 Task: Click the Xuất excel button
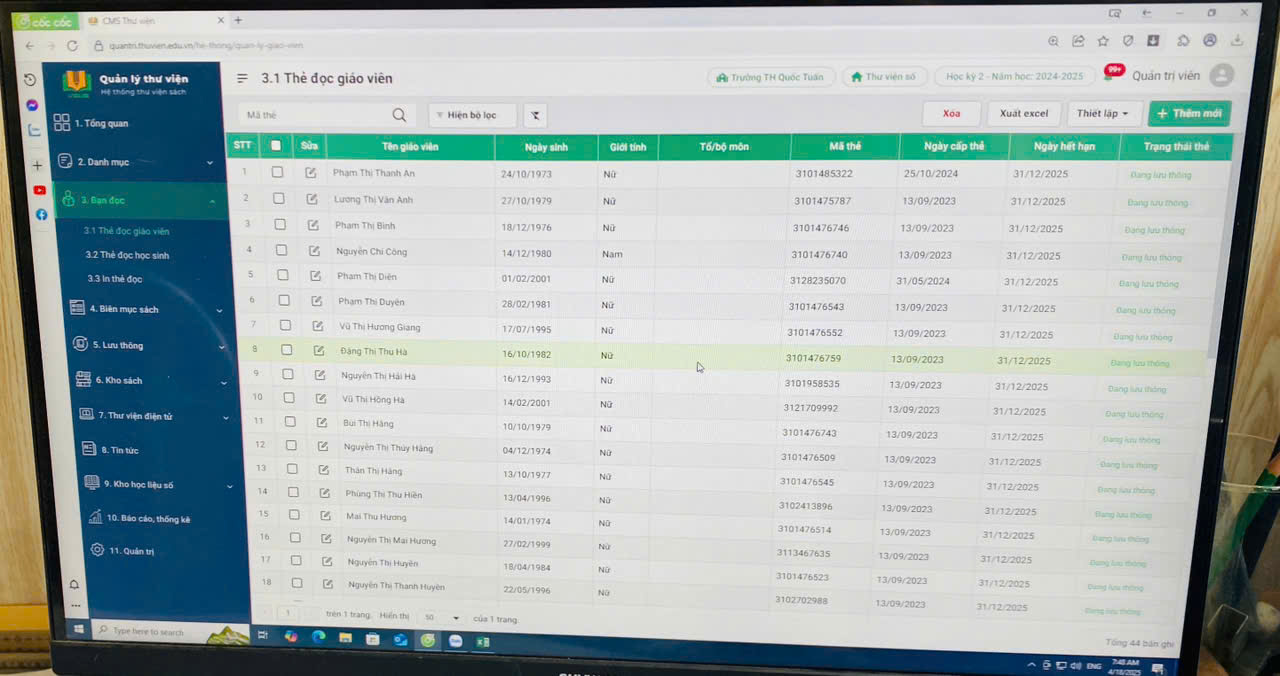(1024, 114)
